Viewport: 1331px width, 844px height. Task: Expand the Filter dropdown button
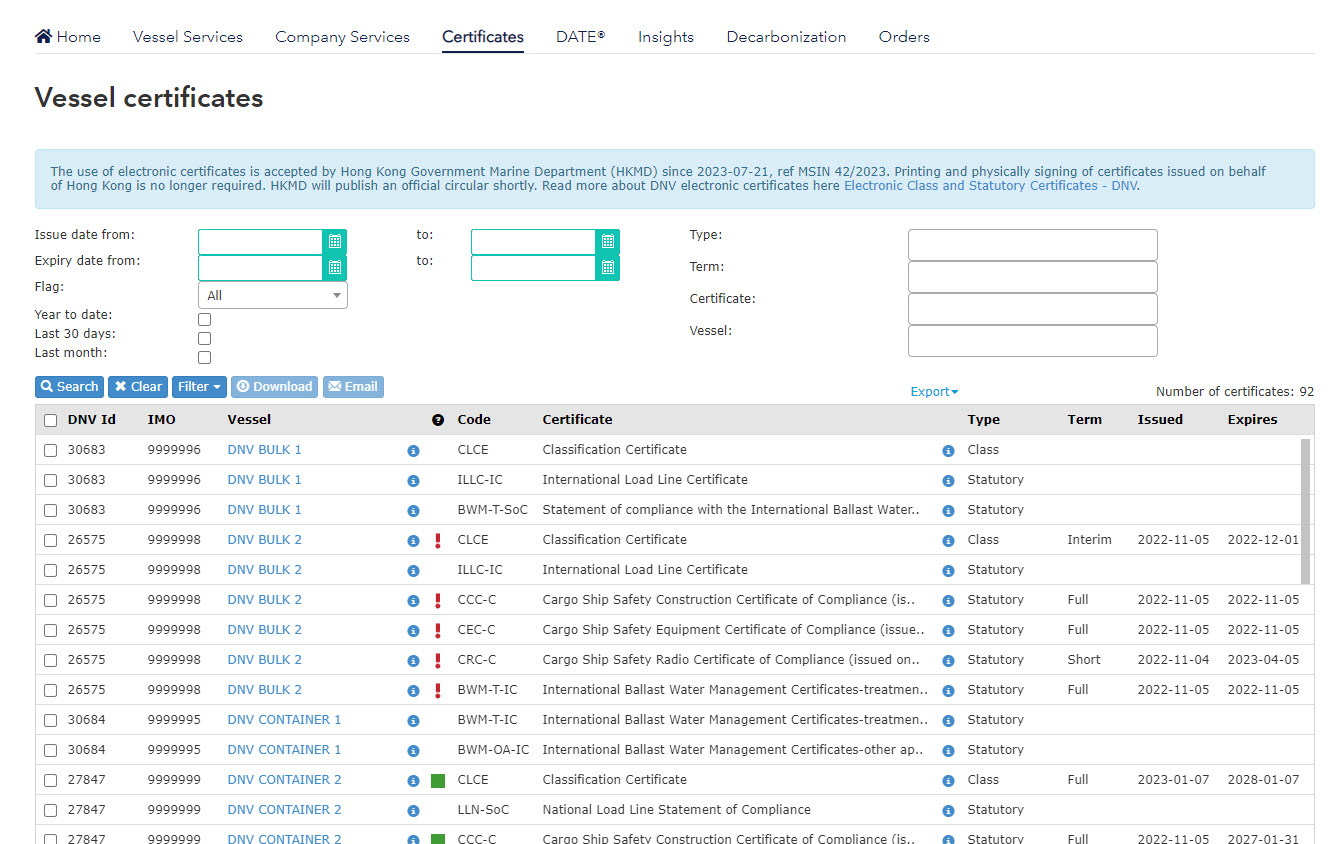click(199, 387)
